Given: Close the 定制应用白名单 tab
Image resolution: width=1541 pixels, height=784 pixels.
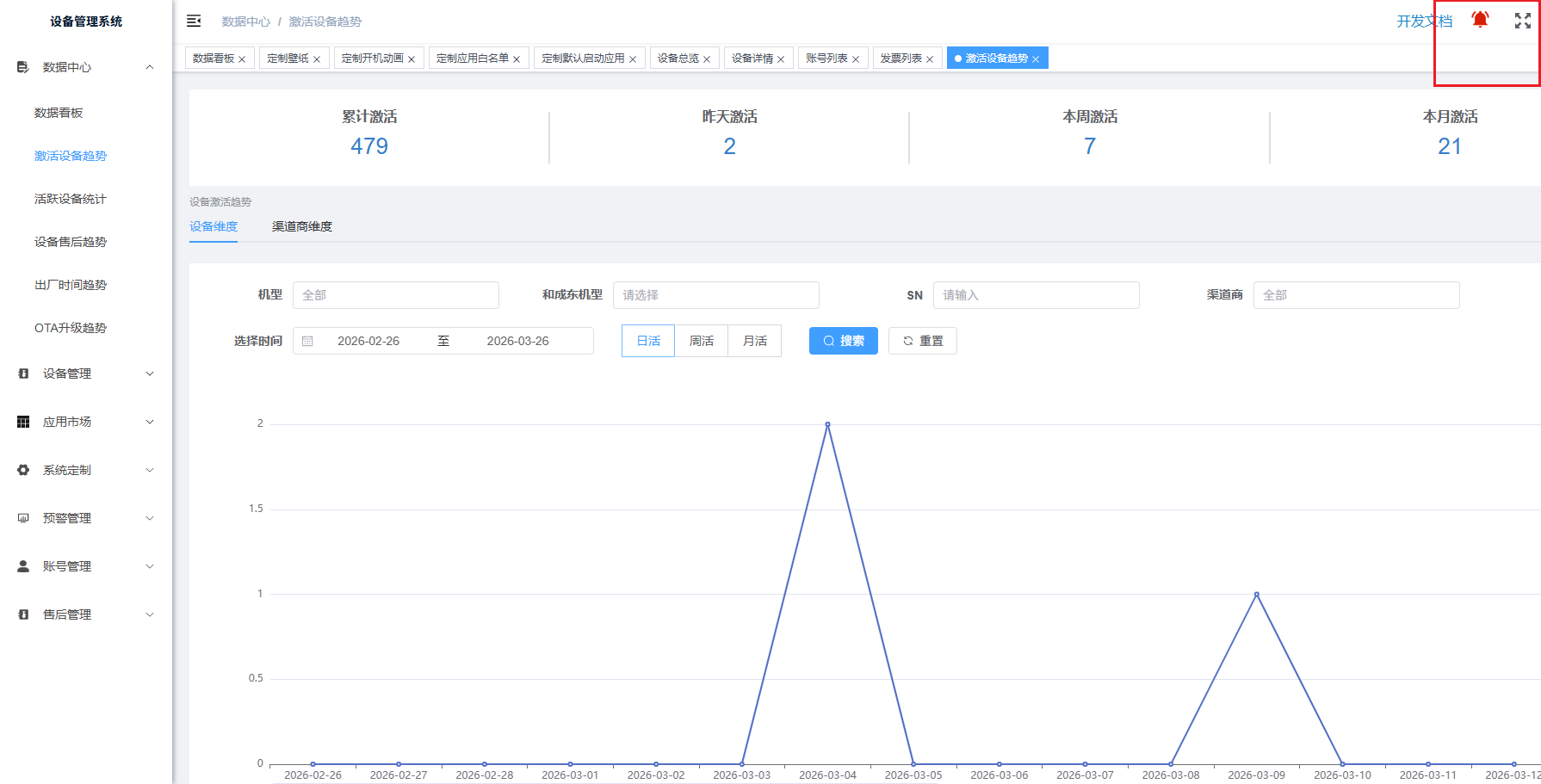Looking at the screenshot, I should (517, 59).
